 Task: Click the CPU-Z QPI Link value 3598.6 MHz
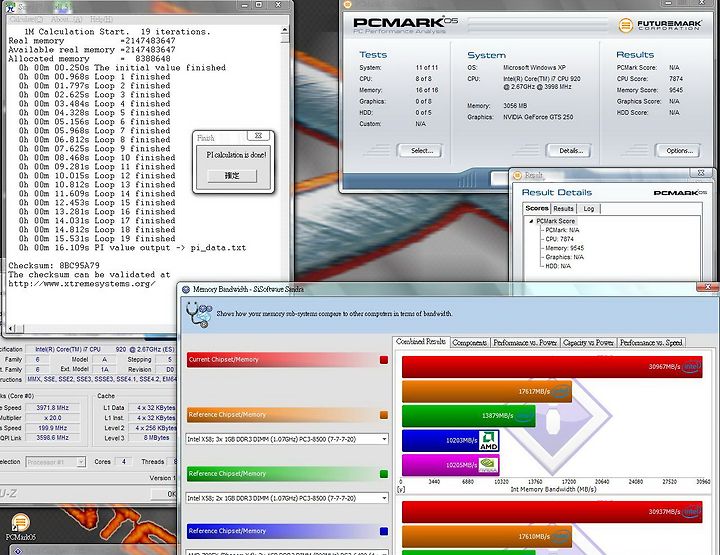pos(52,438)
